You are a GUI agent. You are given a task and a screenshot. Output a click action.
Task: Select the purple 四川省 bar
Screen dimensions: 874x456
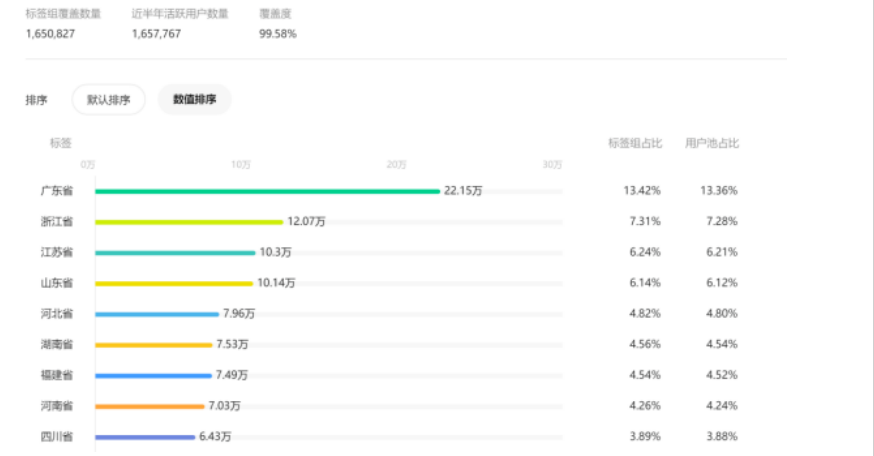[x=145, y=437]
